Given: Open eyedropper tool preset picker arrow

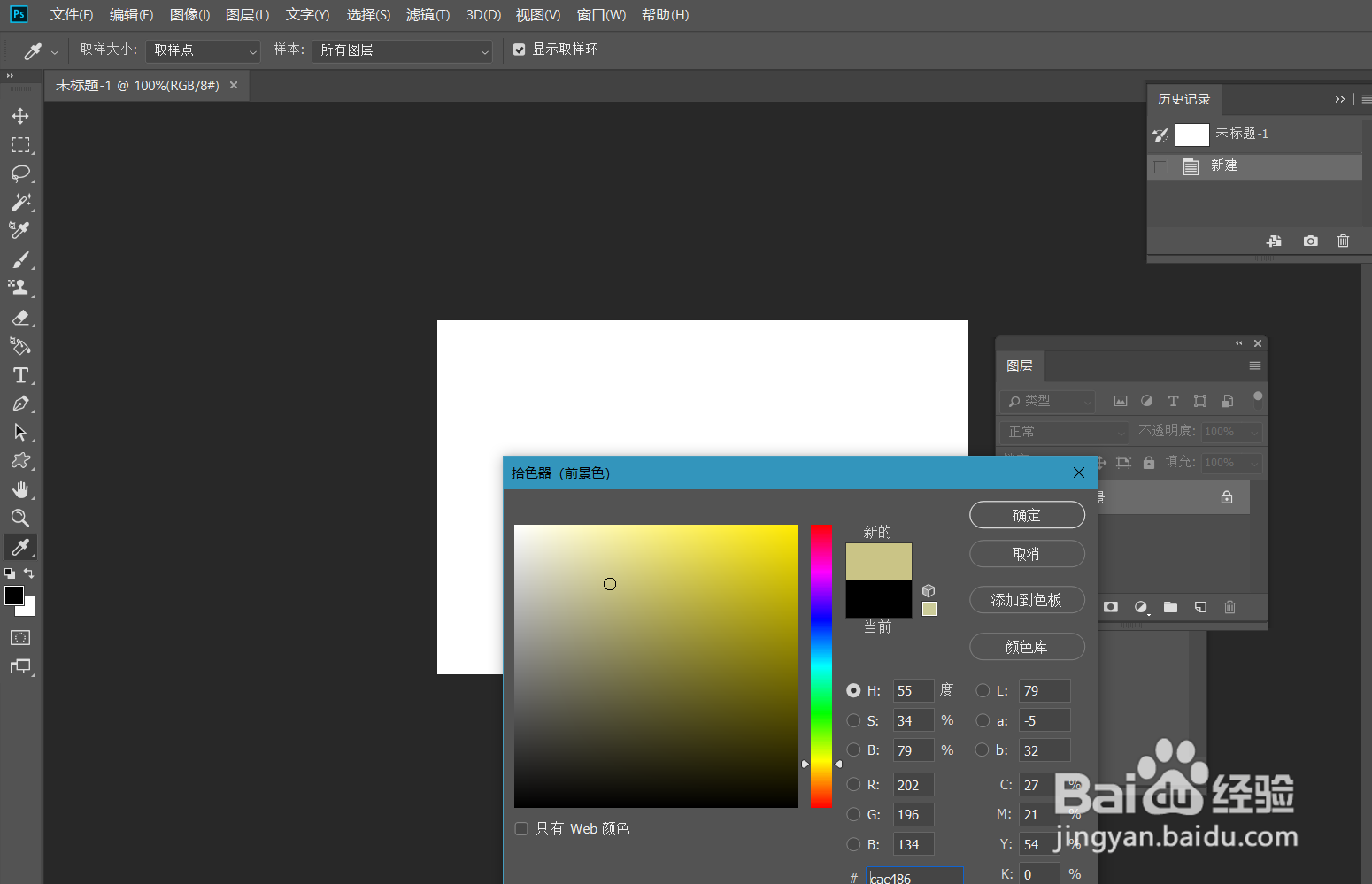Looking at the screenshot, I should 54,52.
